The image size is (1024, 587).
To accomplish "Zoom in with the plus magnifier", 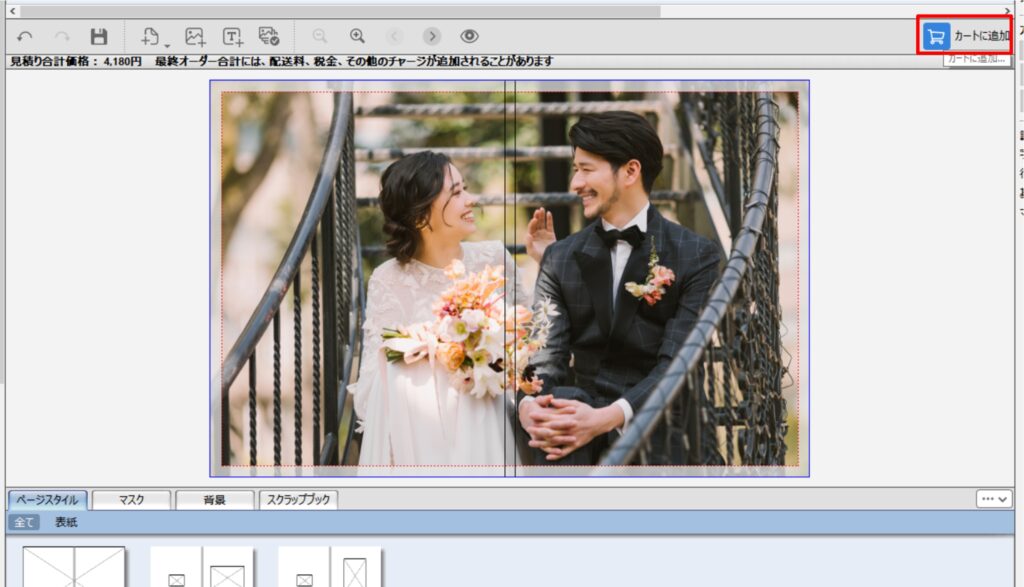I will point(357,36).
